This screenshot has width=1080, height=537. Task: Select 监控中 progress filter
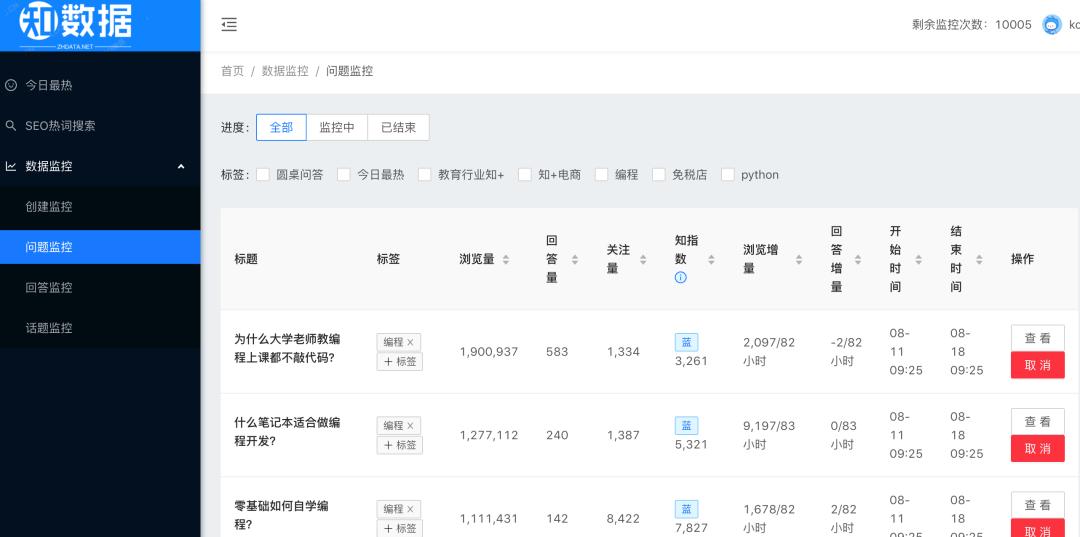coord(337,127)
